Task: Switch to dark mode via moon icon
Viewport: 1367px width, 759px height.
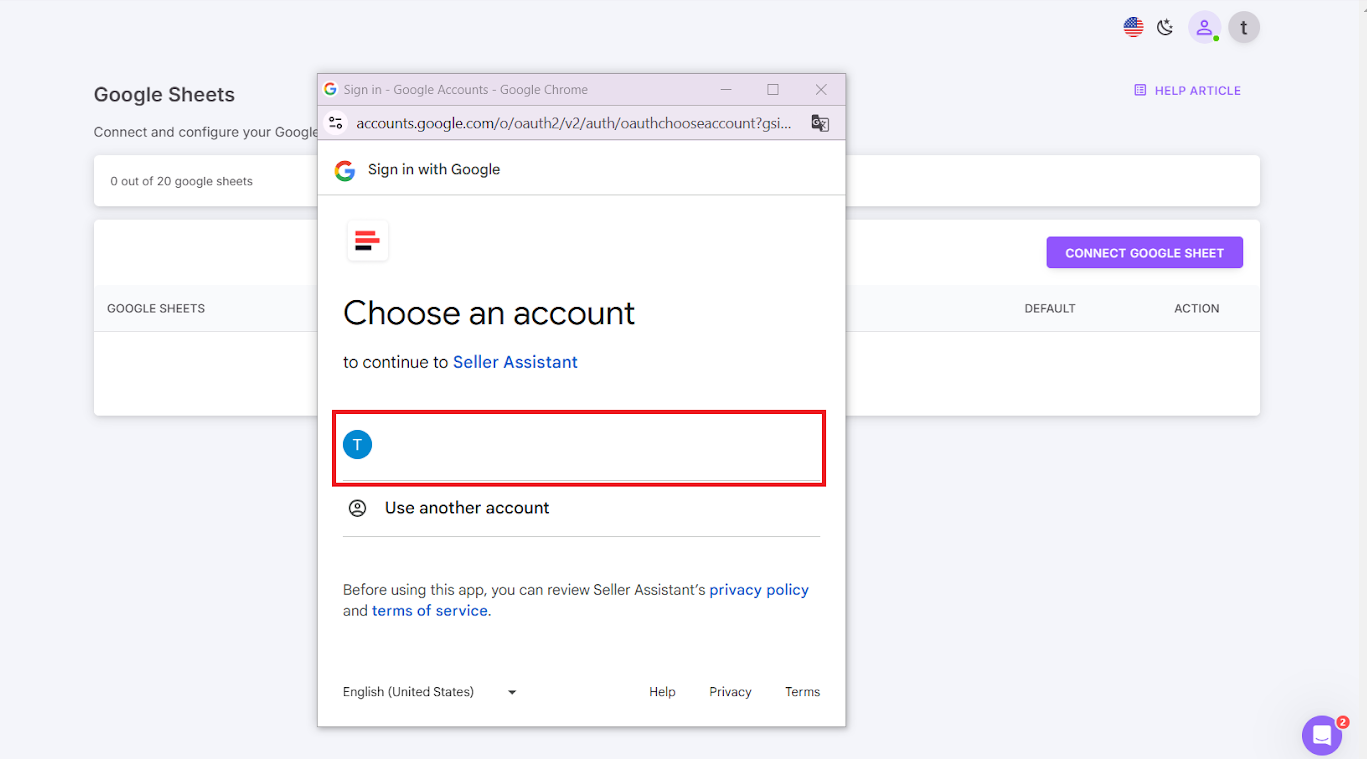Action: [x=1164, y=26]
